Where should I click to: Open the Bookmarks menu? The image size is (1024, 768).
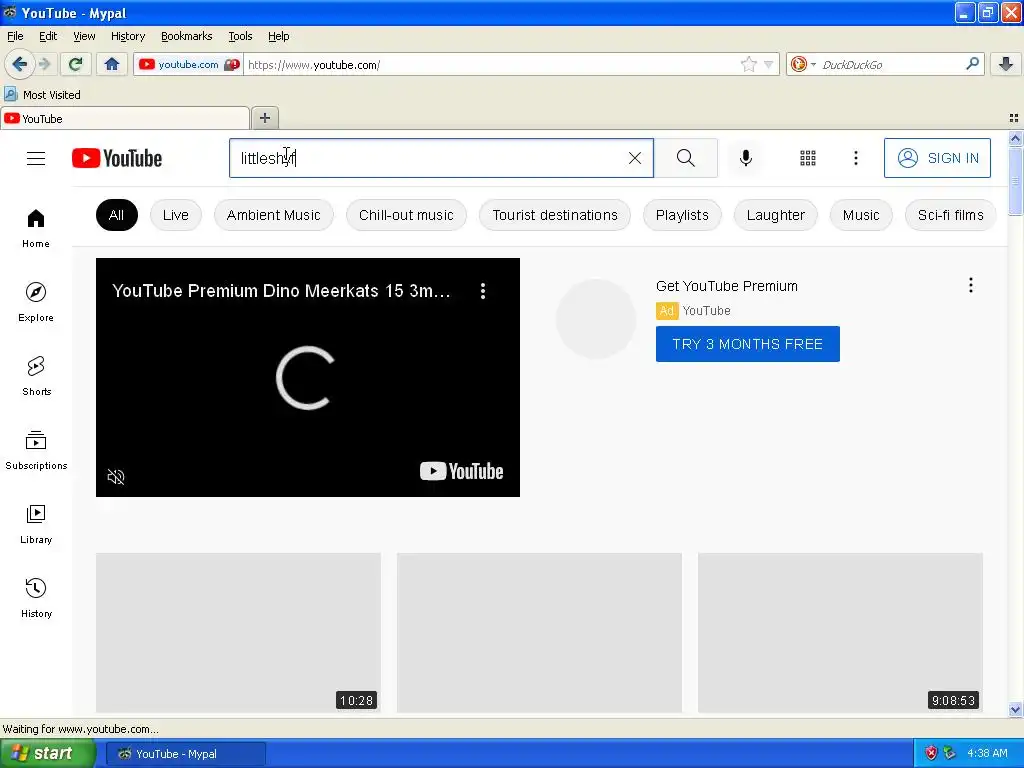point(187,36)
